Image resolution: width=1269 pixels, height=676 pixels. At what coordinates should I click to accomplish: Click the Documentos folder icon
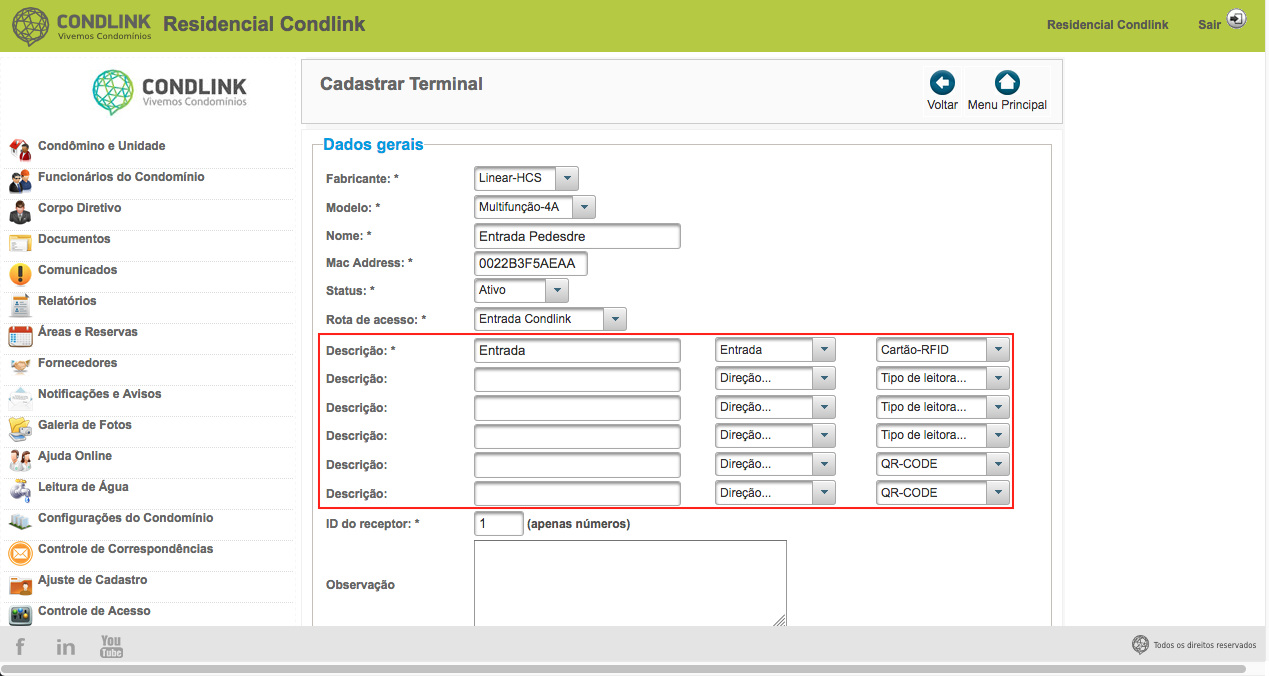coord(20,243)
